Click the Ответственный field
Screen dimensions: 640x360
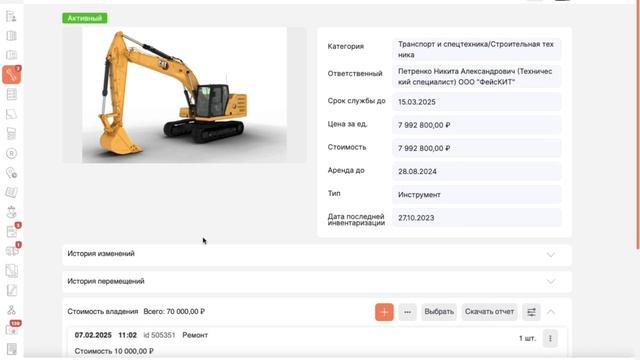476,76
